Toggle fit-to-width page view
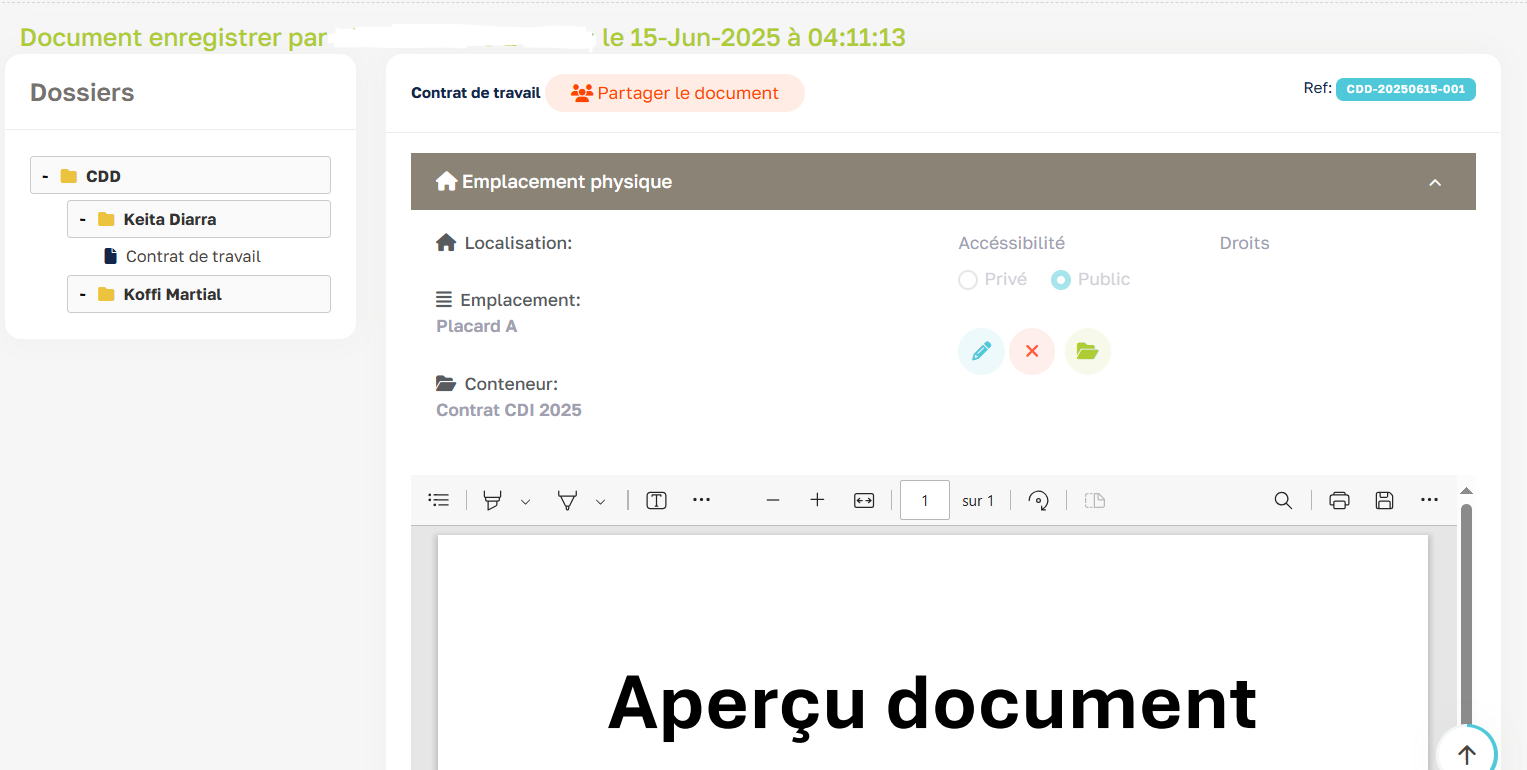This screenshot has width=1527, height=770. (x=864, y=500)
